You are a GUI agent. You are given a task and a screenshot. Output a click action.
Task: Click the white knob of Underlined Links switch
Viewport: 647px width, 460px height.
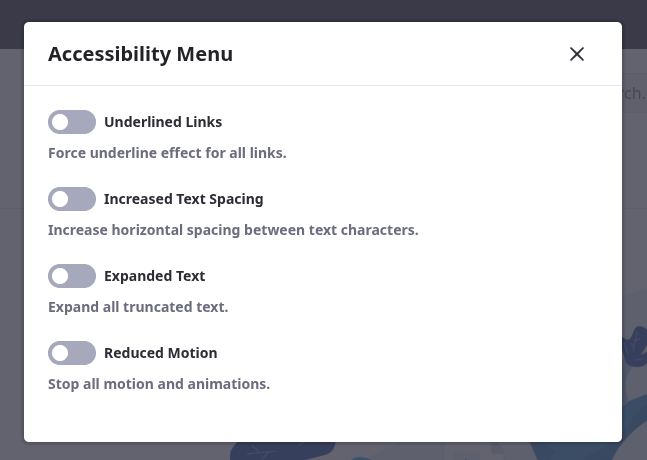point(60,122)
